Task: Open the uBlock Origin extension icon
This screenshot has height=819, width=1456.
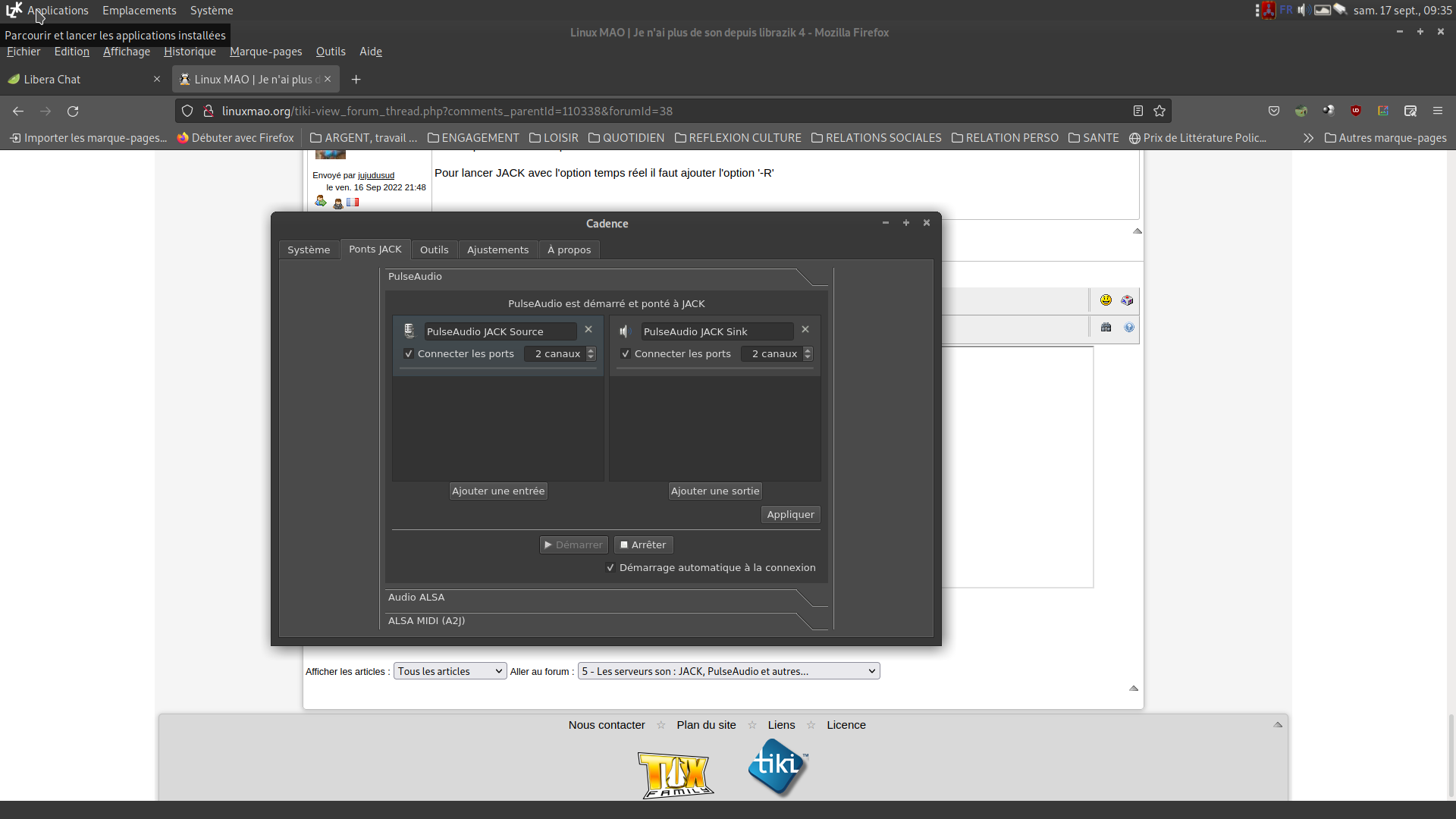Action: coord(1356,111)
